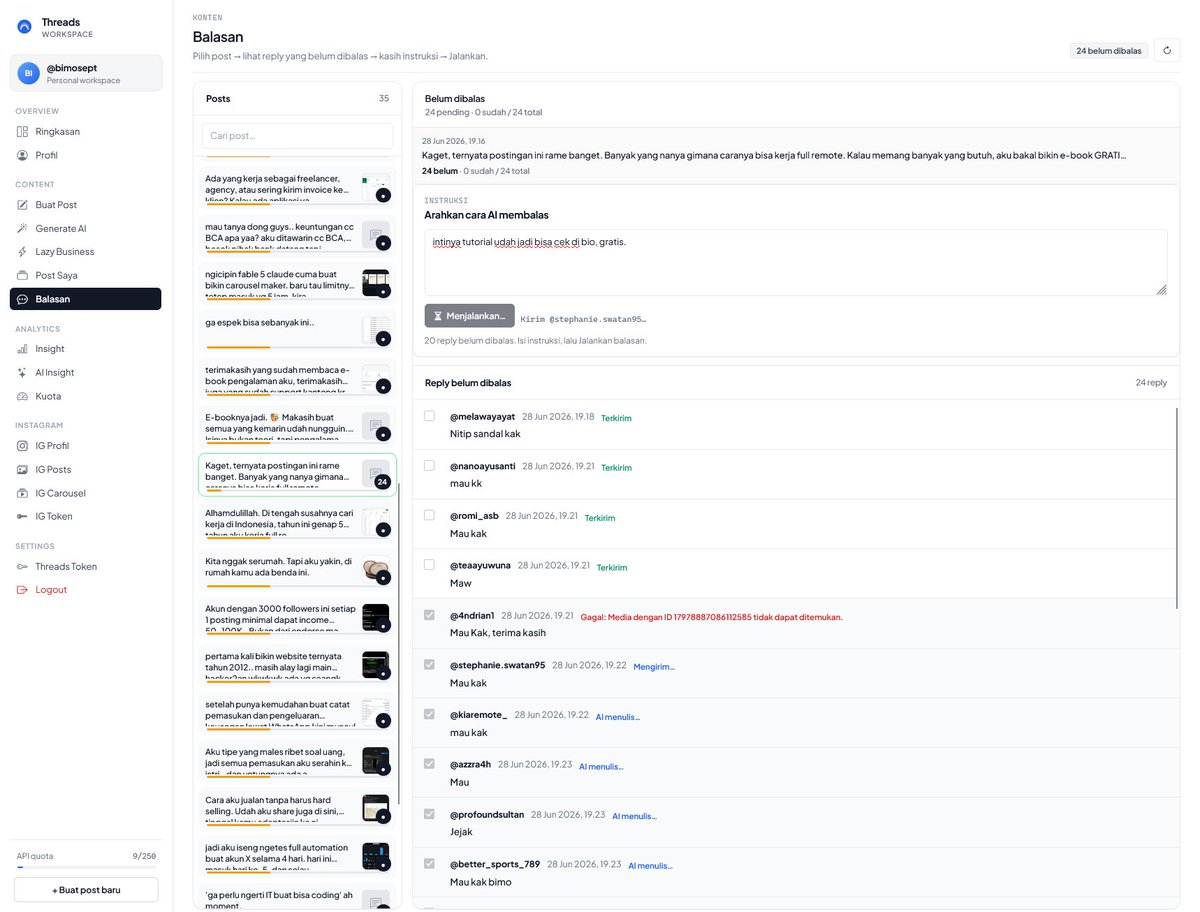
Task: Click the hourglass icon on Menjalankan button
Action: pos(437,316)
